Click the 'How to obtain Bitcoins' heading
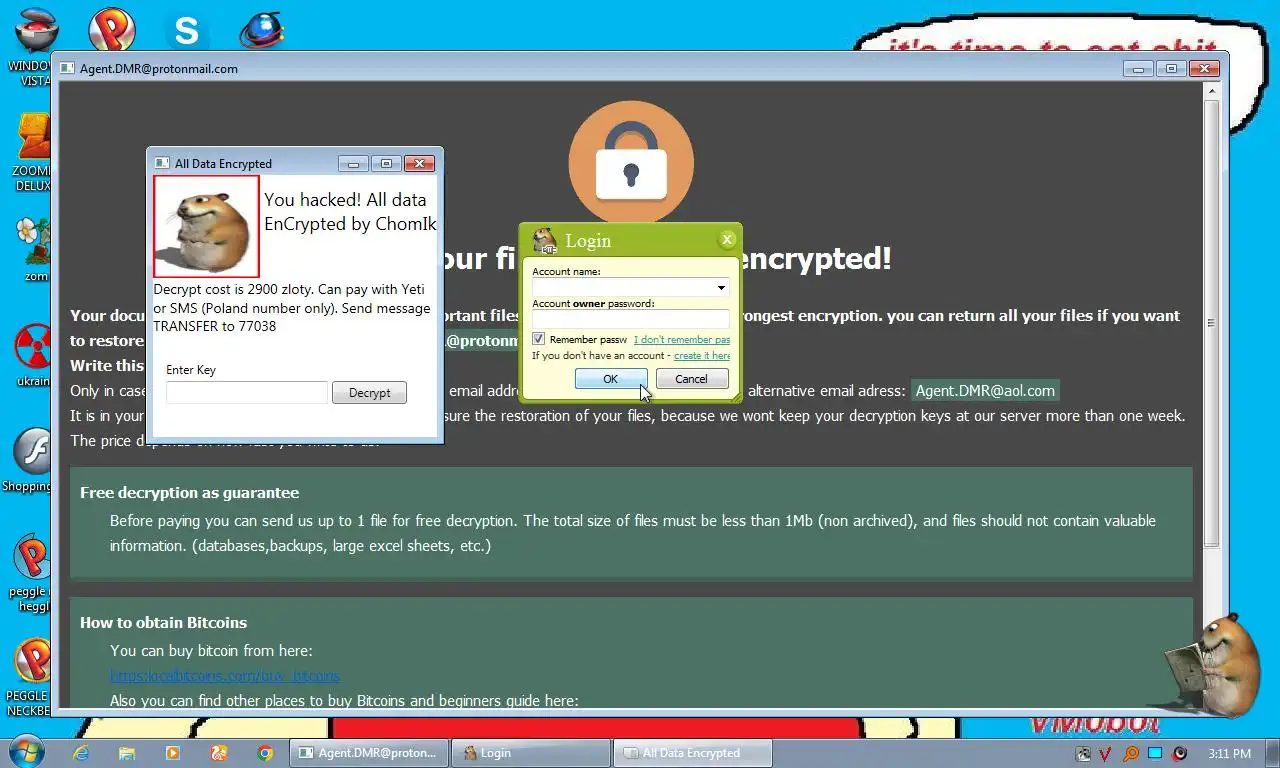 163,622
